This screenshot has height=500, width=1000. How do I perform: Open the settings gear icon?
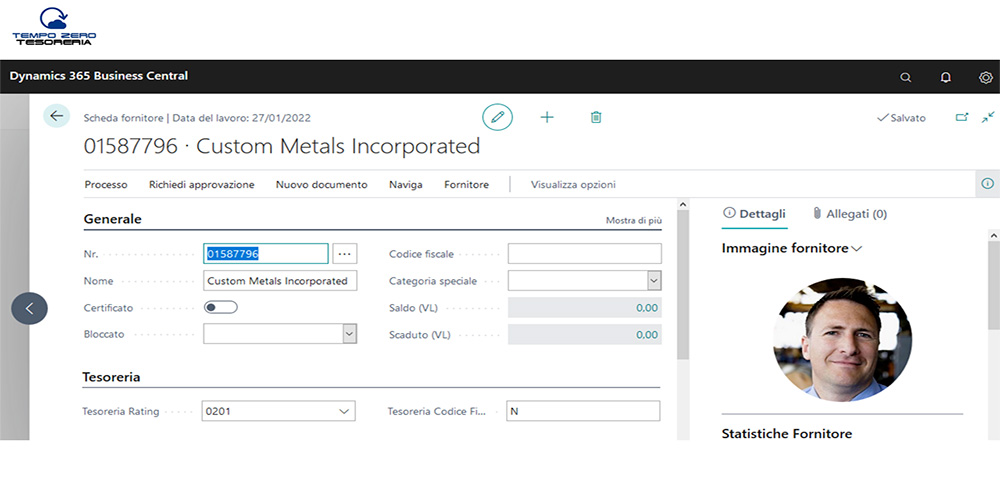click(x=986, y=77)
